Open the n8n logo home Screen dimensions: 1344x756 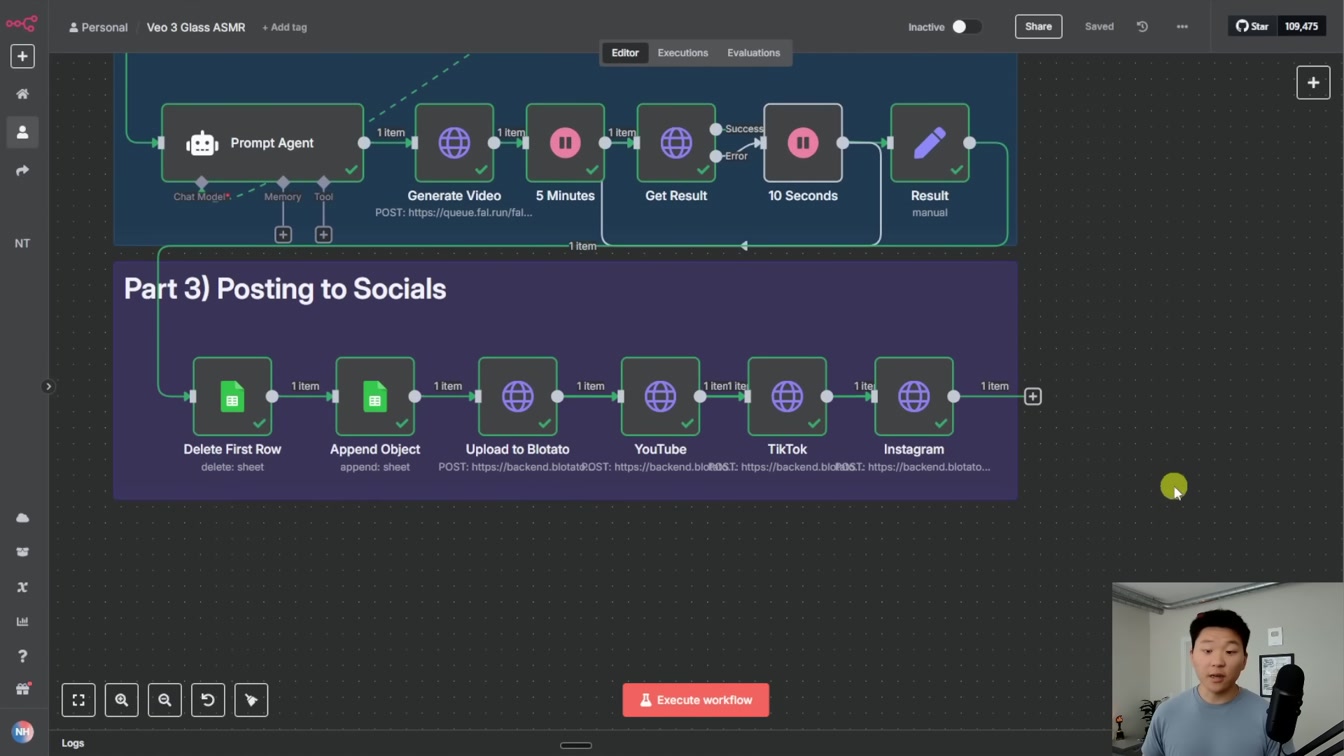[22, 22]
